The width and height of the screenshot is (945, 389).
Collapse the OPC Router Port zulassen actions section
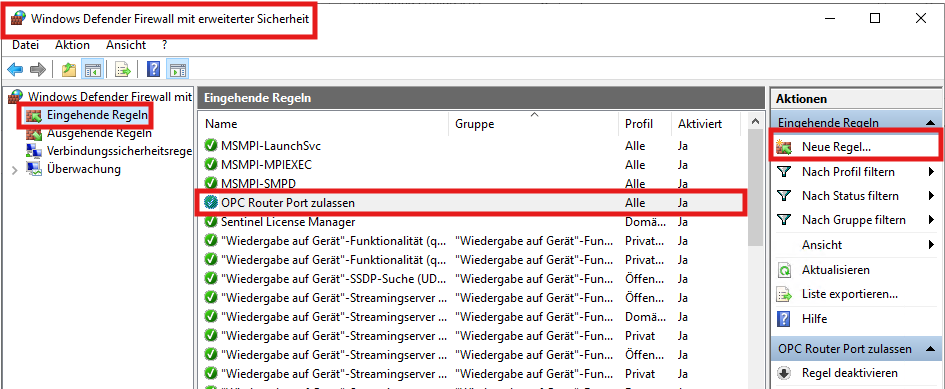pyautogui.click(x=930, y=349)
